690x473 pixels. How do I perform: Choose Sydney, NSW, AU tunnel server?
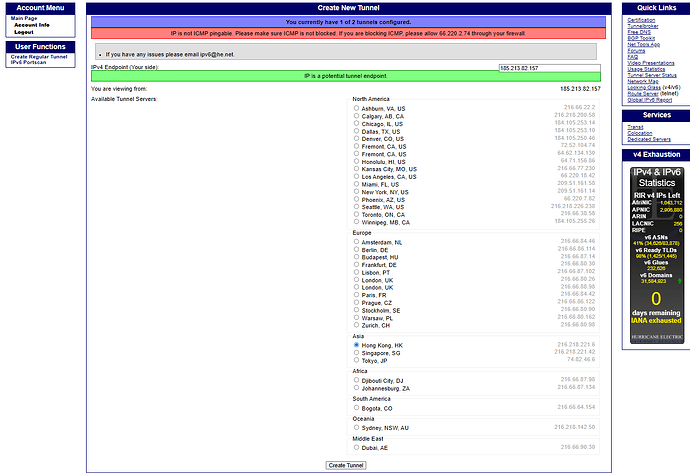[356, 427]
